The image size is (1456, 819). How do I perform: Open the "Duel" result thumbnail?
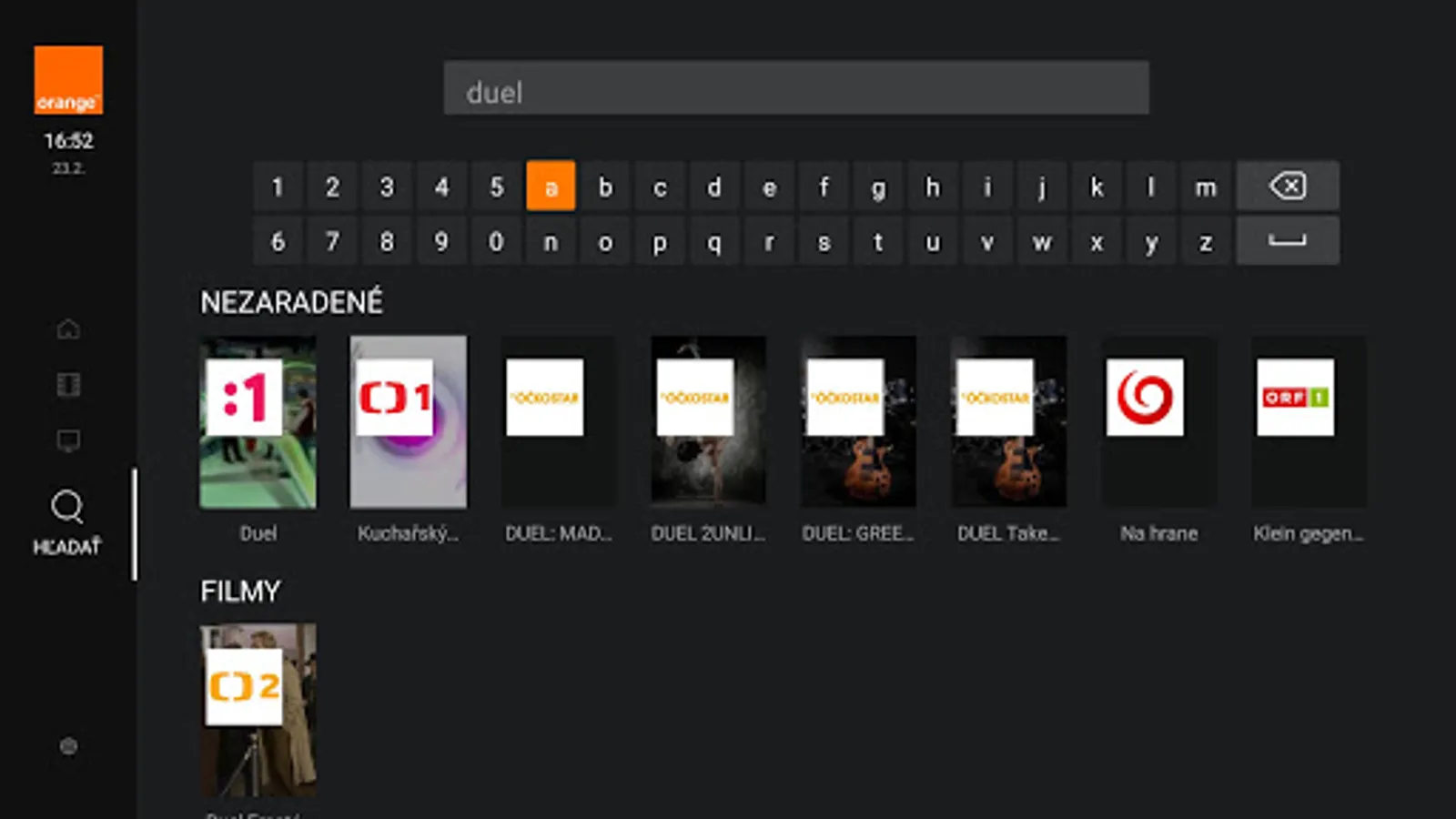[x=258, y=421]
